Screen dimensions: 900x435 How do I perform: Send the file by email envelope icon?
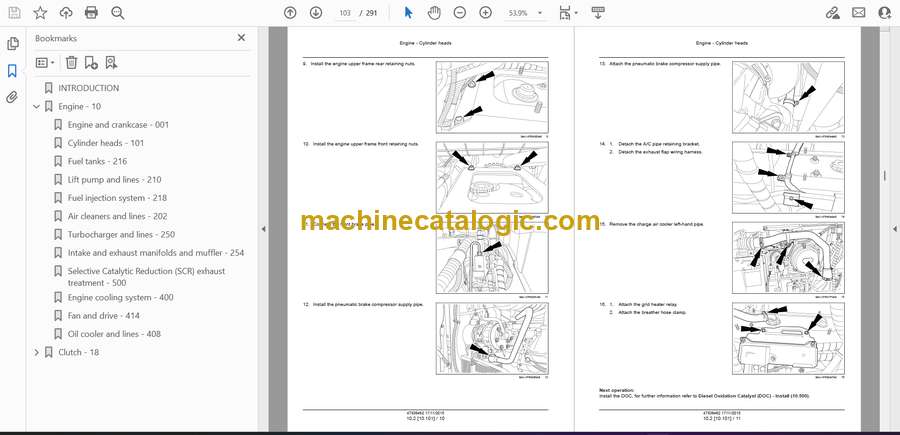point(859,13)
